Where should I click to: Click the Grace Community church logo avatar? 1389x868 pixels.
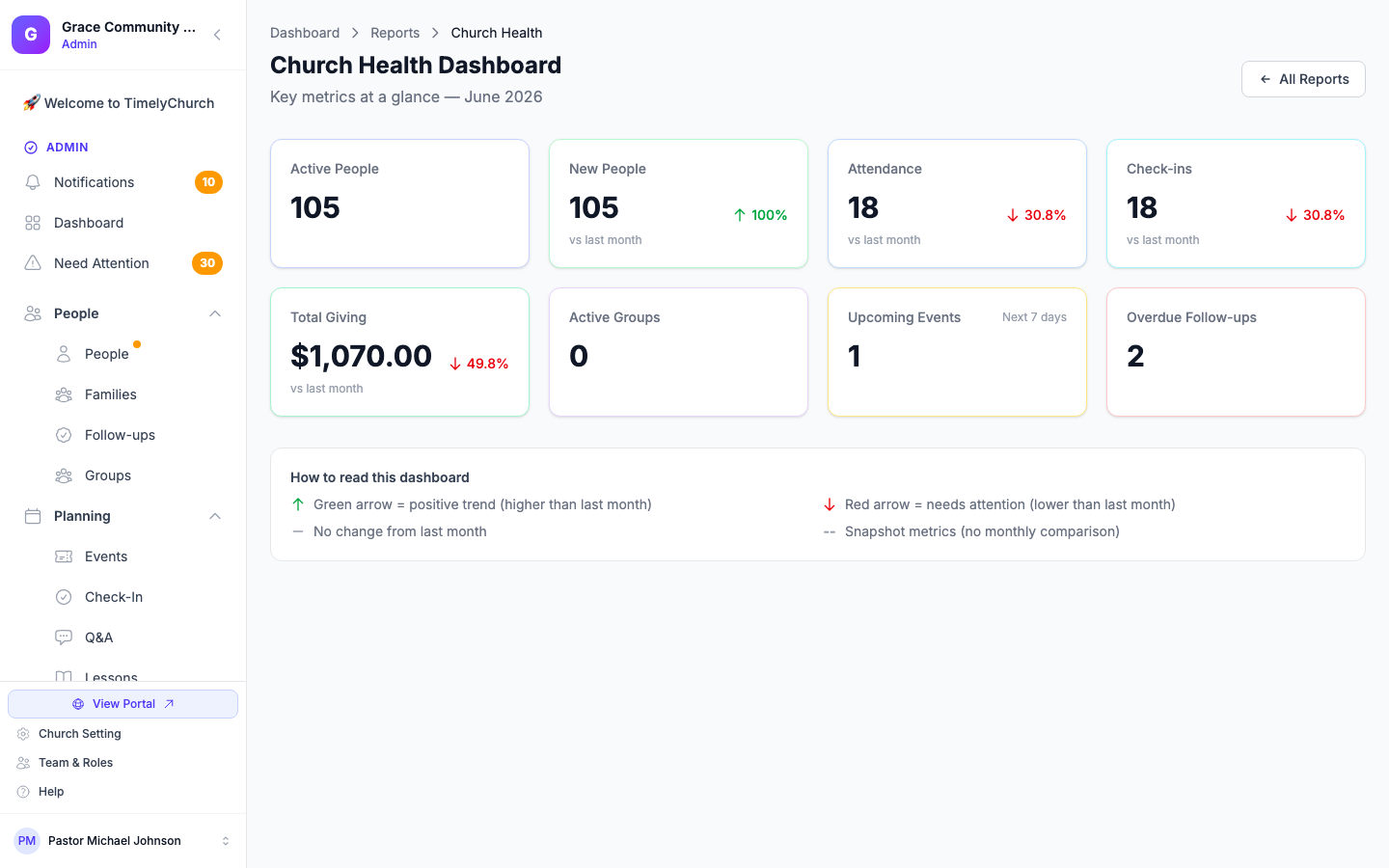click(x=31, y=35)
